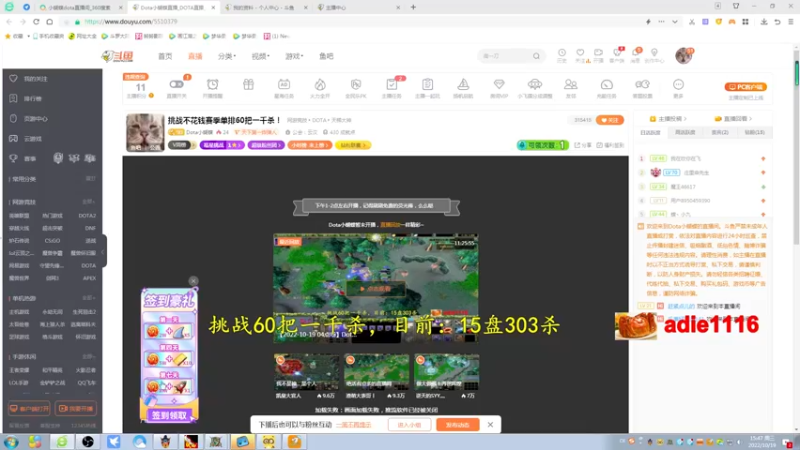800x450 pixels.
Task: Select CS:GO in the sidebar category list
Action: click(52, 240)
